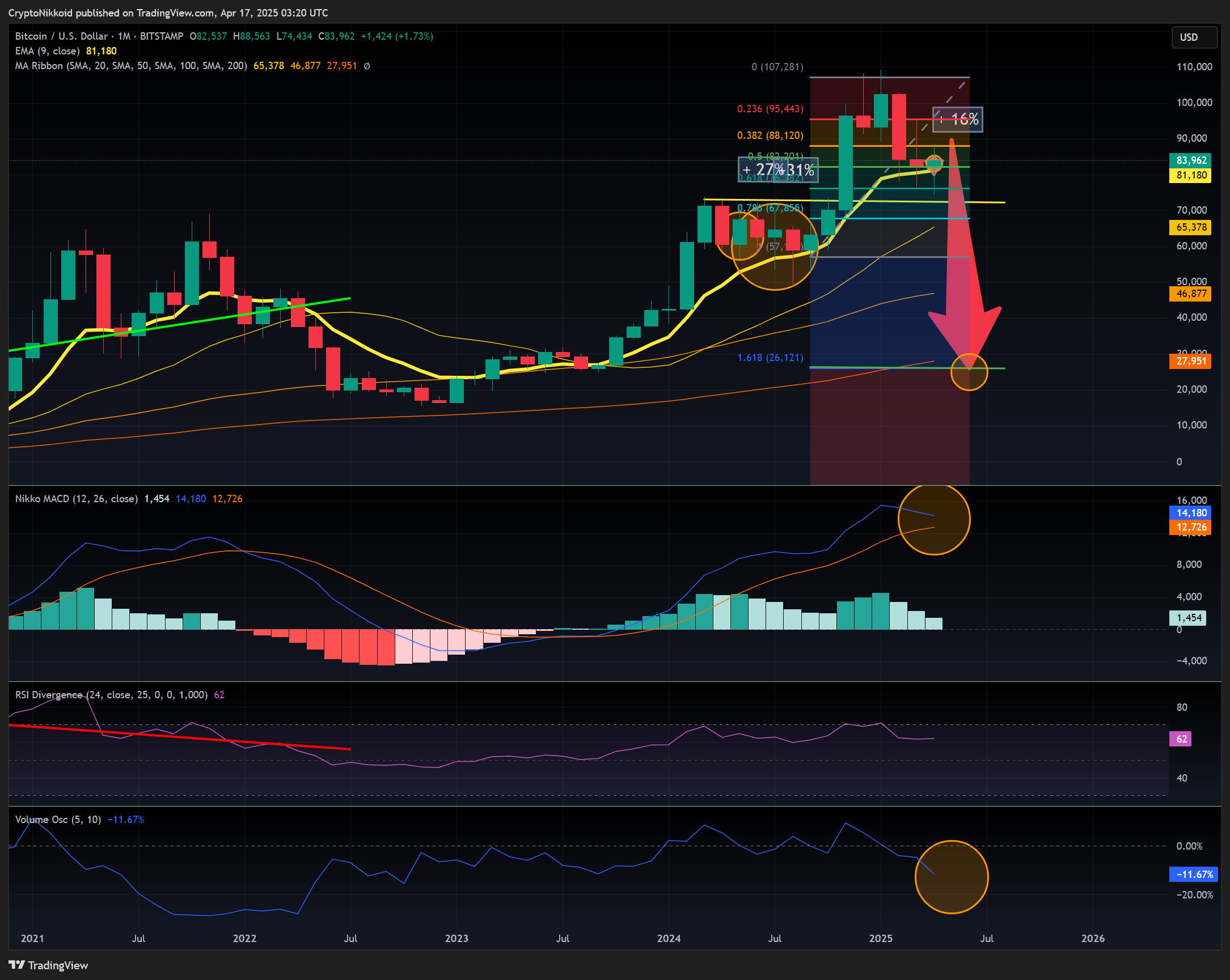Click the low value L74,434

294,36
